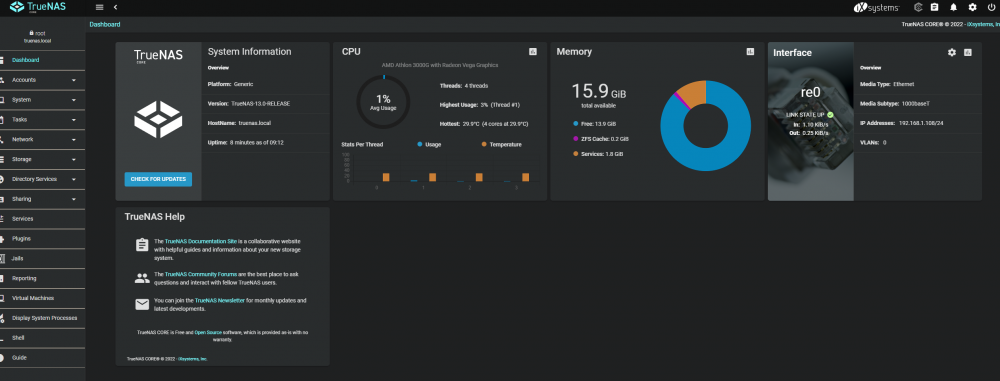Collapse the sidebar with the left chevron
This screenshot has height=381, width=1000.
point(115,7)
